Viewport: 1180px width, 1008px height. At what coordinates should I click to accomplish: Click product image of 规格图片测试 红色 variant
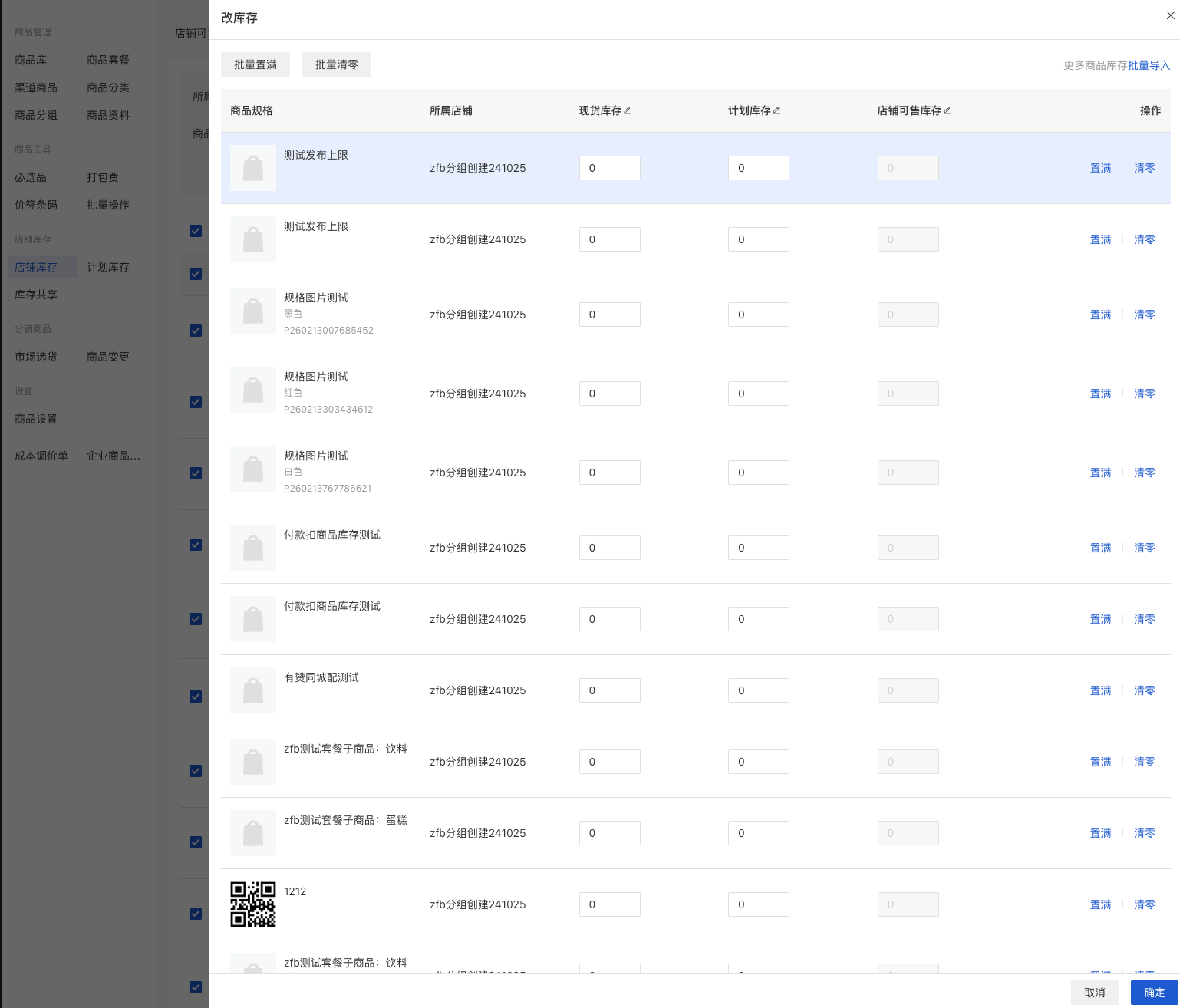(x=253, y=392)
